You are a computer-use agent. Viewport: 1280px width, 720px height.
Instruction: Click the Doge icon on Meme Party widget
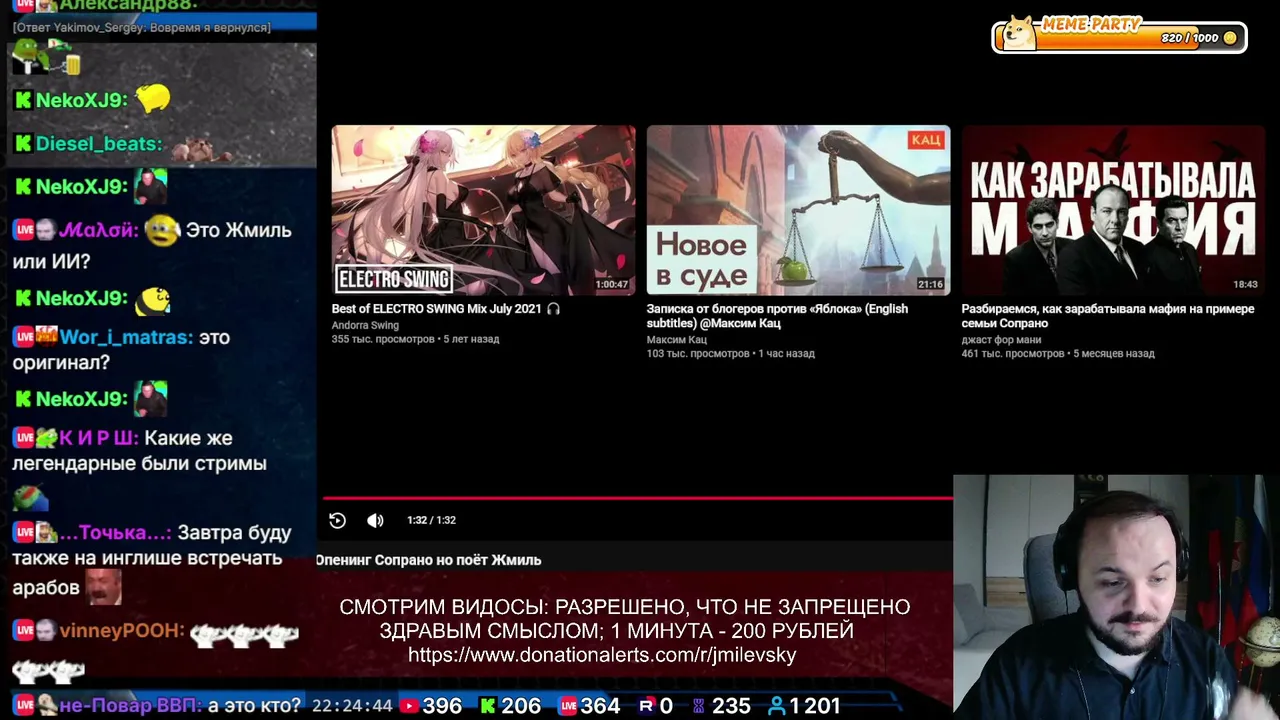(1020, 33)
